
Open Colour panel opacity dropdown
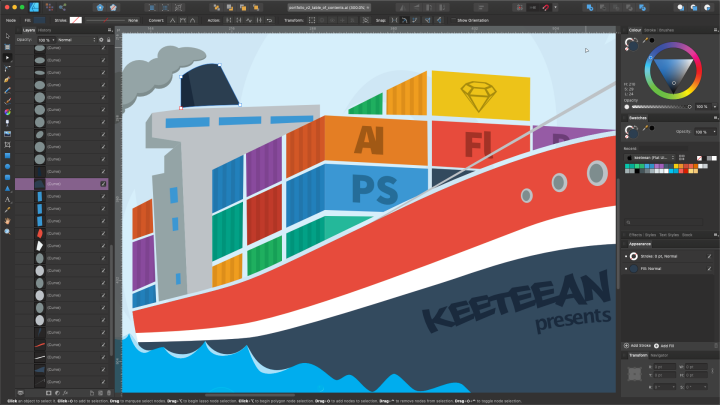(x=715, y=107)
